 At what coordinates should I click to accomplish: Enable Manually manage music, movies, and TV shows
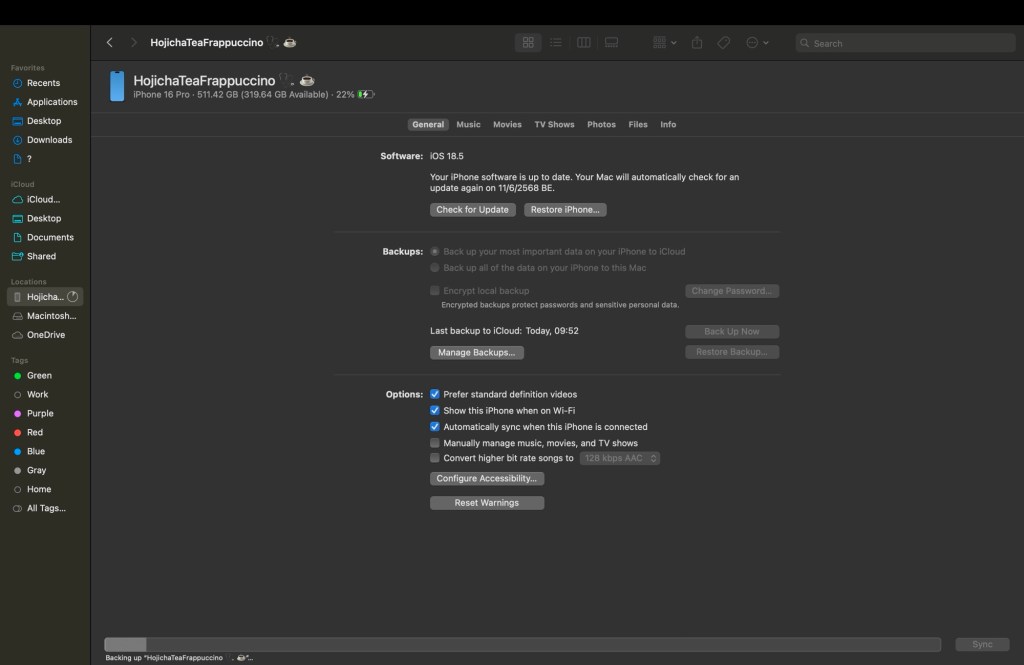(x=435, y=443)
